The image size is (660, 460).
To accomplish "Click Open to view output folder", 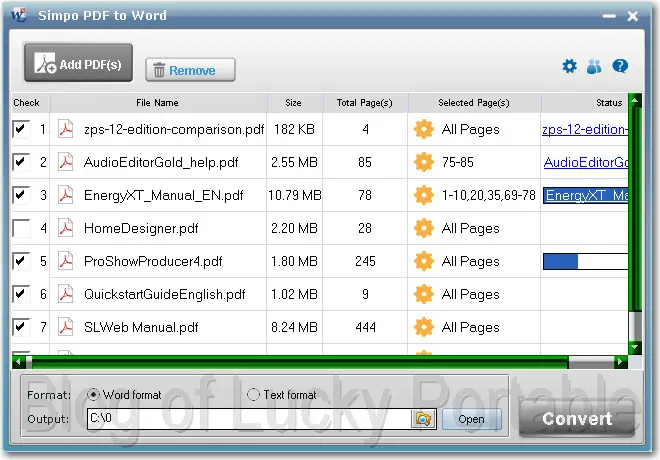I will tap(471, 419).
